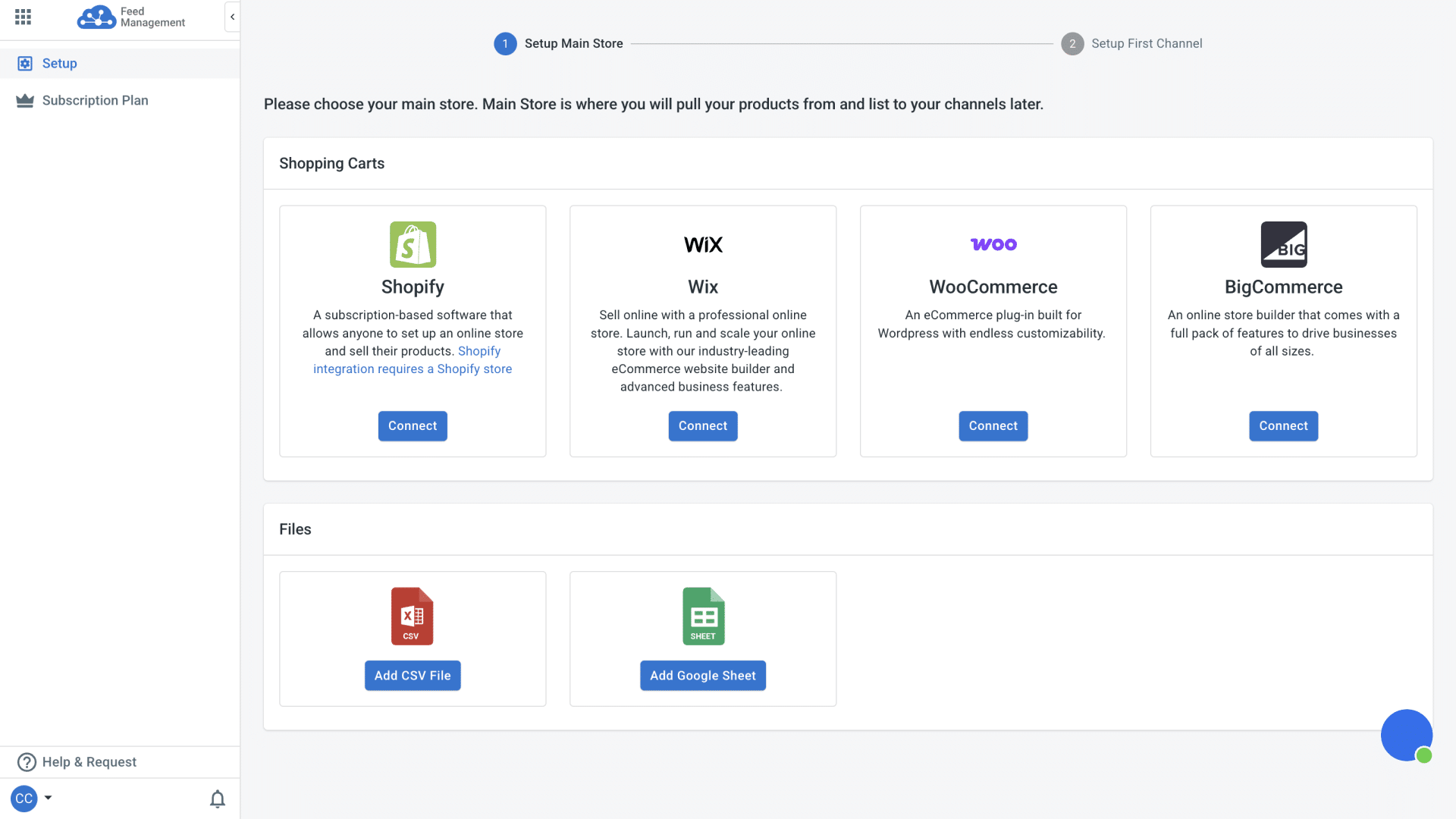Click the Shopify bag logo
The image size is (1456, 819).
click(x=413, y=244)
